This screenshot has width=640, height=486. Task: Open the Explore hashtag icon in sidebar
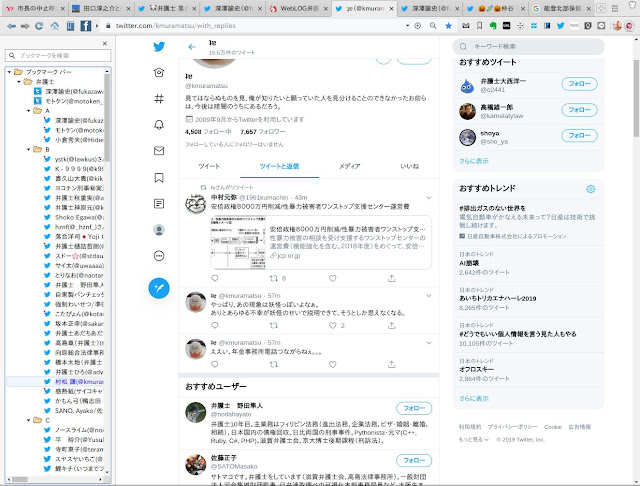tap(159, 98)
